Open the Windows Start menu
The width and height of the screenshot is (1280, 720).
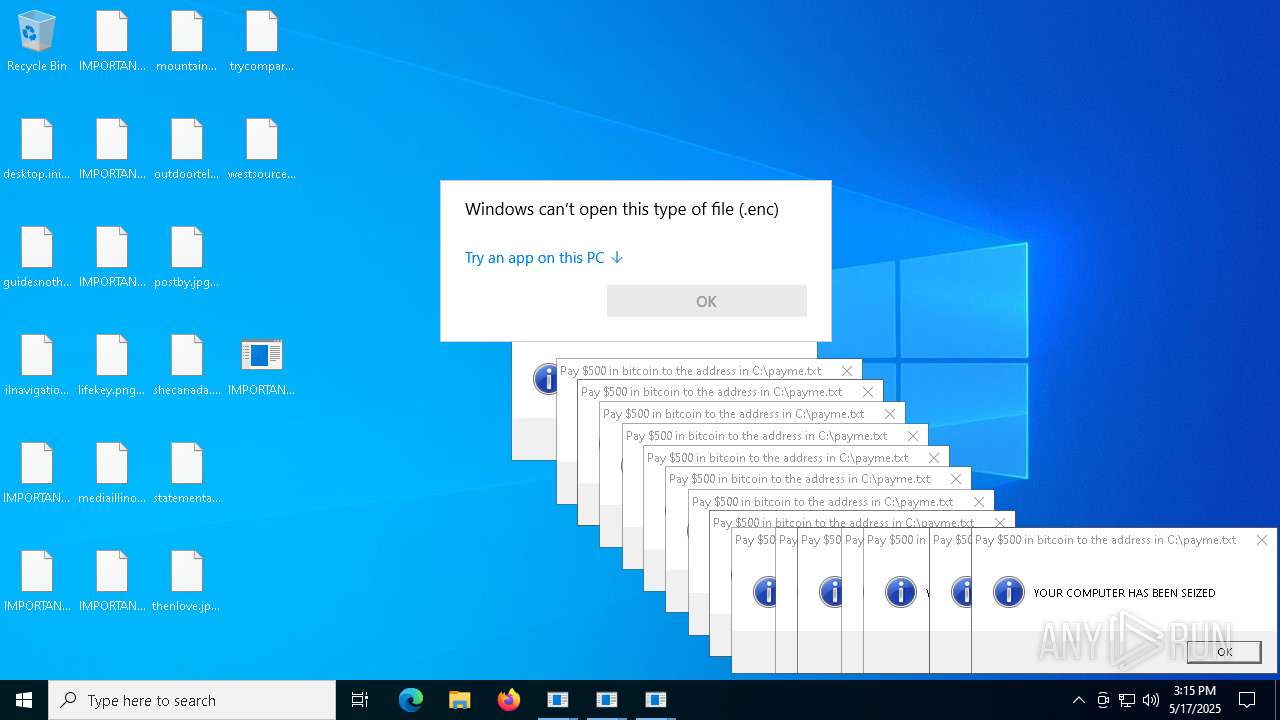point(24,700)
